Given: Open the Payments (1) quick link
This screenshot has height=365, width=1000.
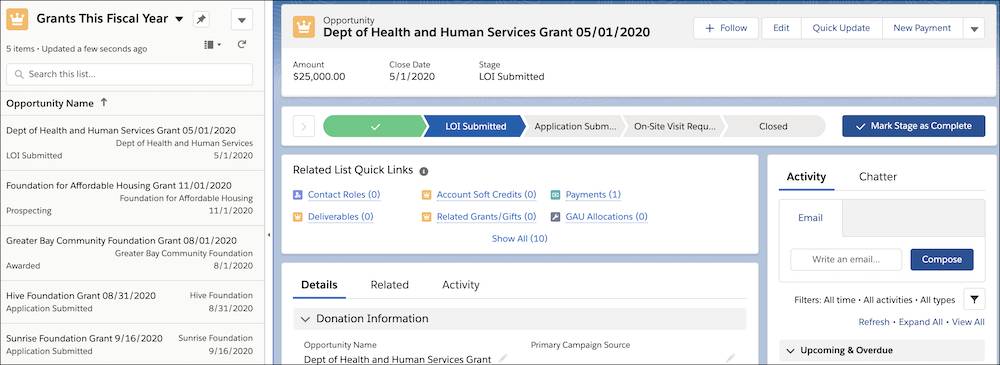Looking at the screenshot, I should [593, 195].
